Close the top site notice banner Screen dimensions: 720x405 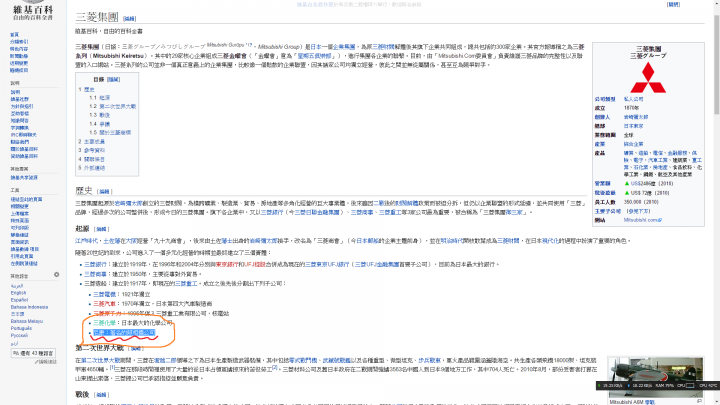pyautogui.click(x=674, y=4)
